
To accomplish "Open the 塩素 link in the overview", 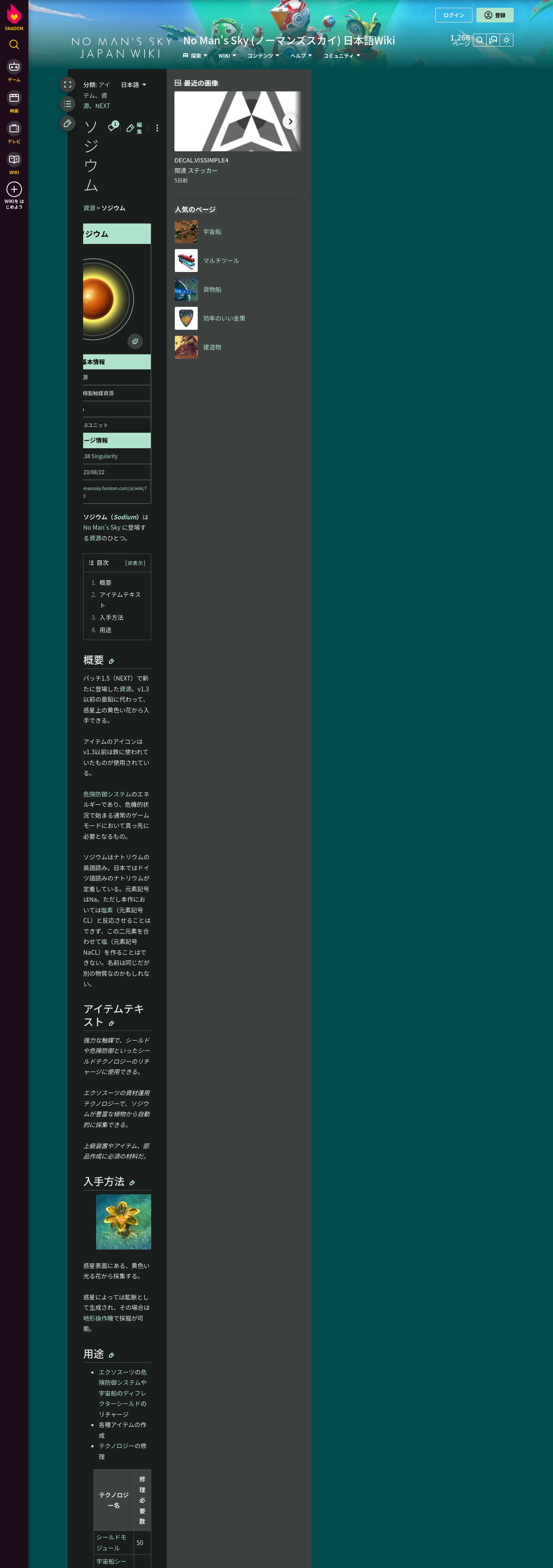I will pyautogui.click(x=107, y=910).
